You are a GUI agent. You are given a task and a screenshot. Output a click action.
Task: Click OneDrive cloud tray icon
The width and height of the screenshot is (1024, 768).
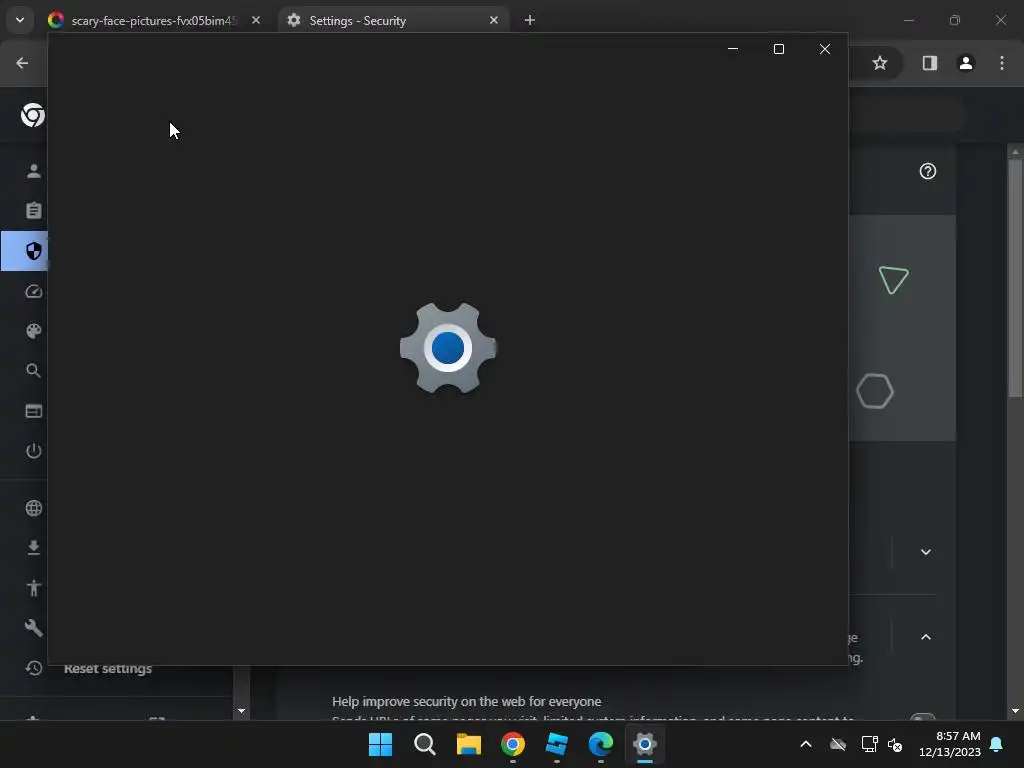point(838,744)
